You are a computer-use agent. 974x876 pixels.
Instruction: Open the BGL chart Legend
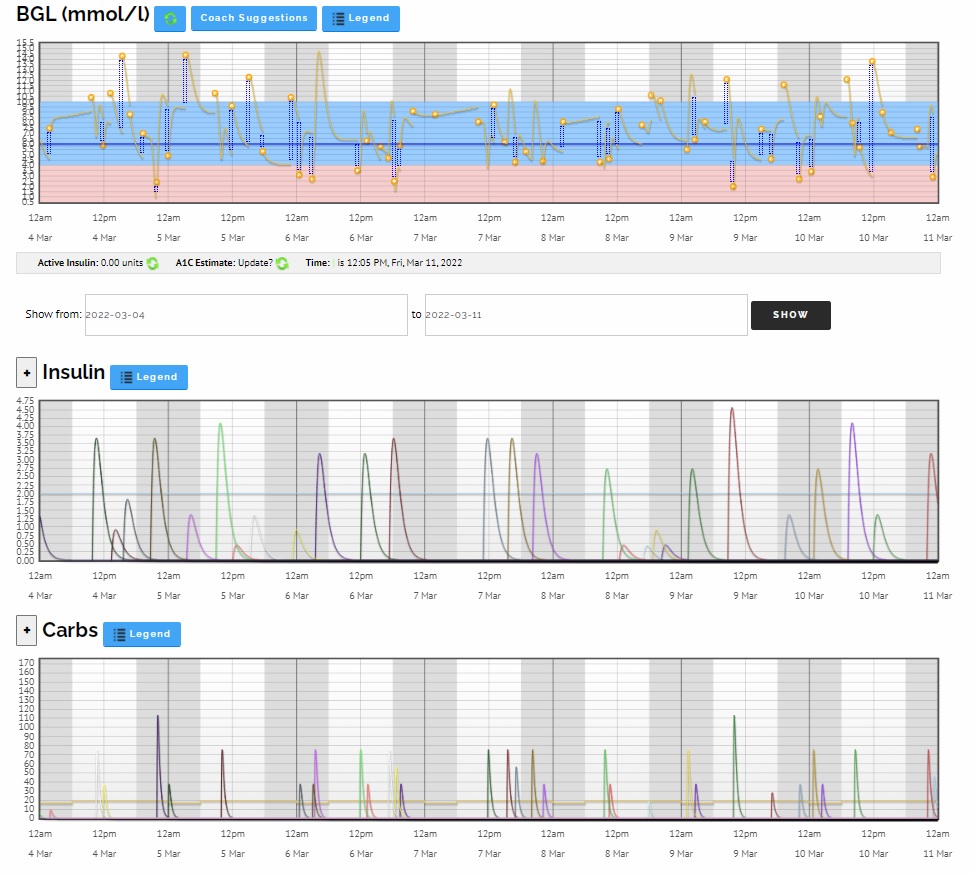(360, 19)
